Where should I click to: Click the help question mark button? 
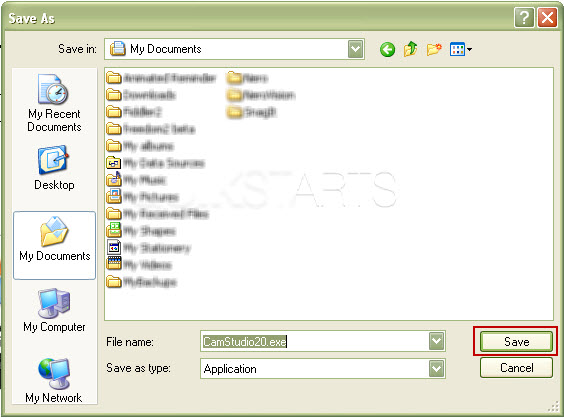[x=524, y=17]
